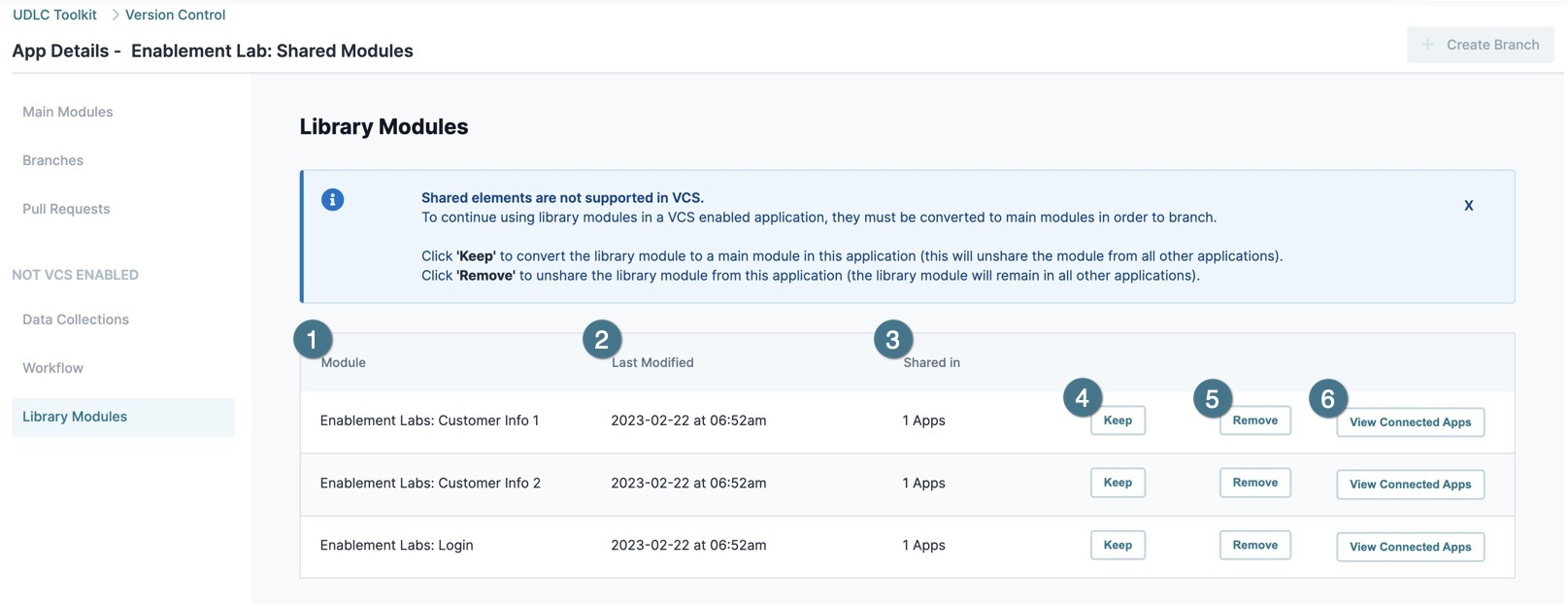Viewport: 1568px width, 604px height.
Task: Click '1 Apps' in Customer Info 1 row
Action: coord(923,420)
